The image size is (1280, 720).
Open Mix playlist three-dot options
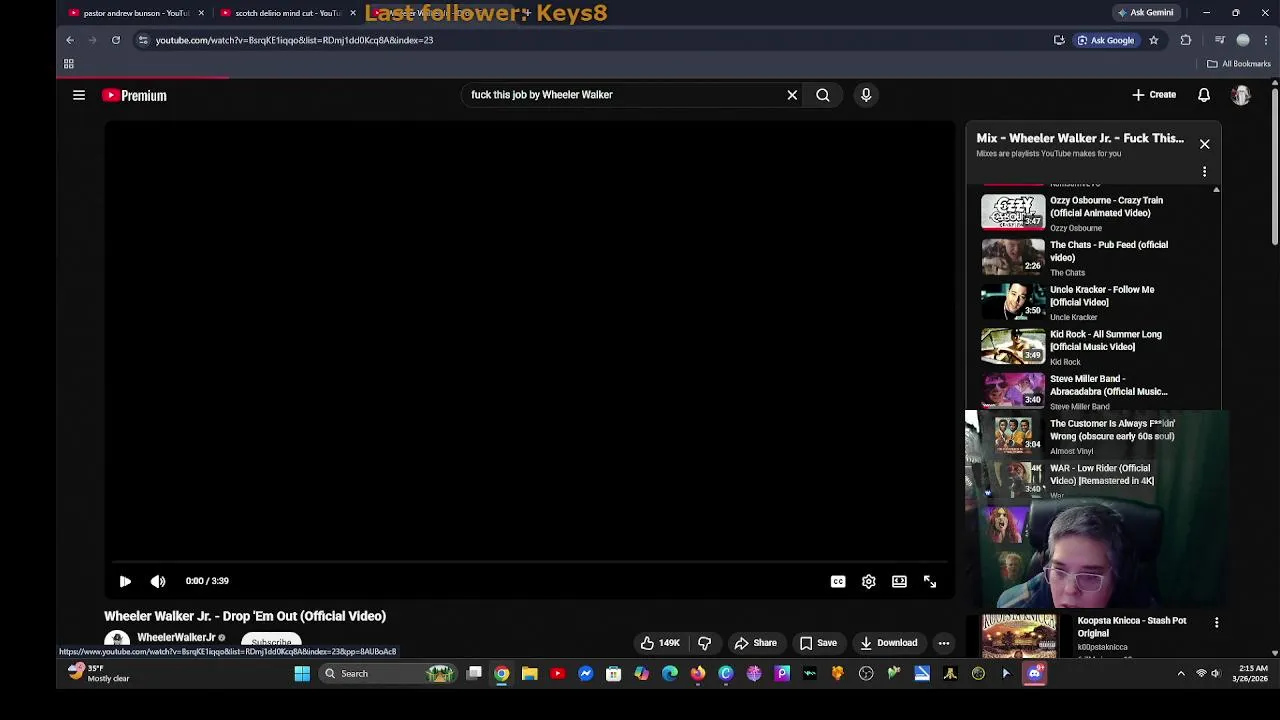pyautogui.click(x=1204, y=172)
